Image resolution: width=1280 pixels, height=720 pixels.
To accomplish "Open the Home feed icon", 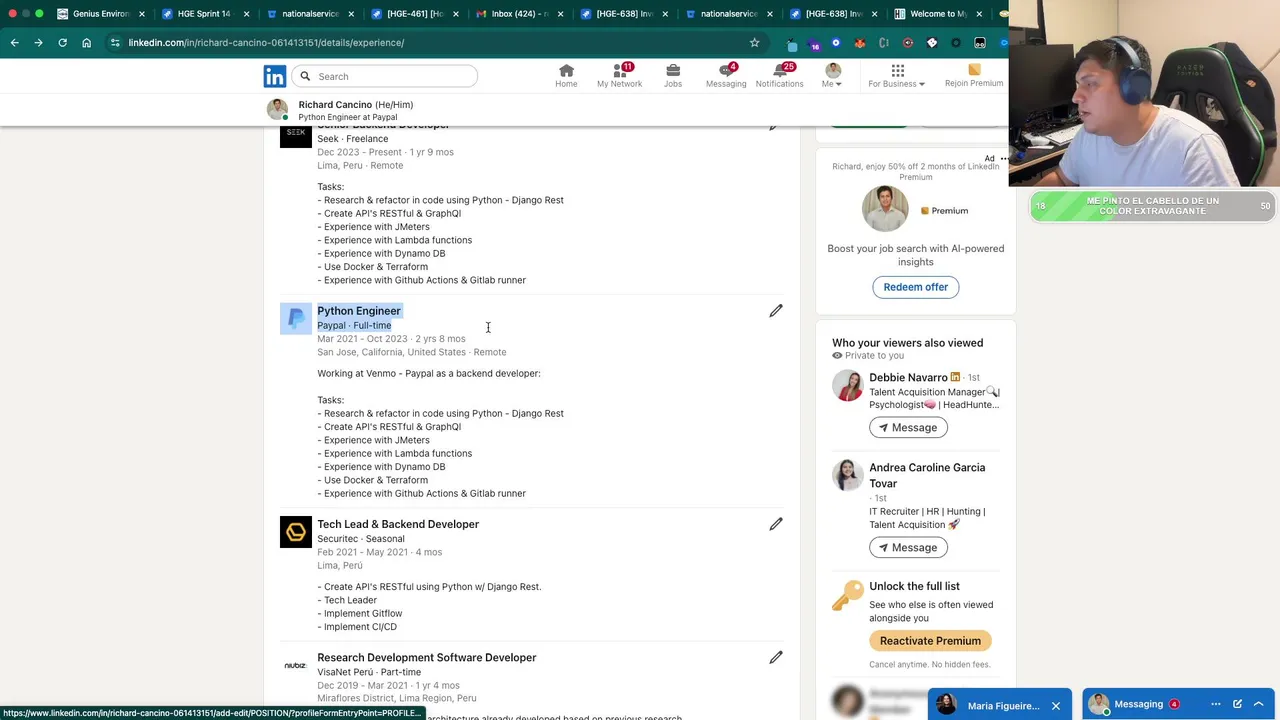I will (x=566, y=76).
